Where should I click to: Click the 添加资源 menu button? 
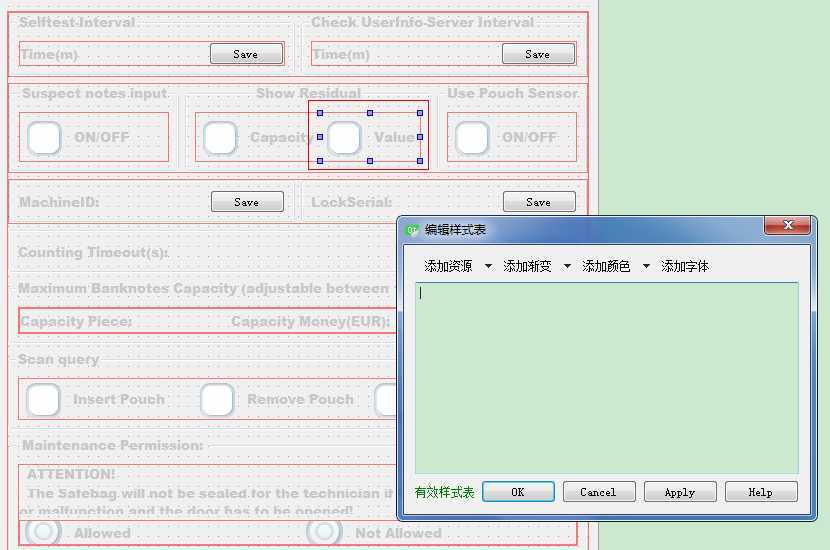(x=448, y=266)
